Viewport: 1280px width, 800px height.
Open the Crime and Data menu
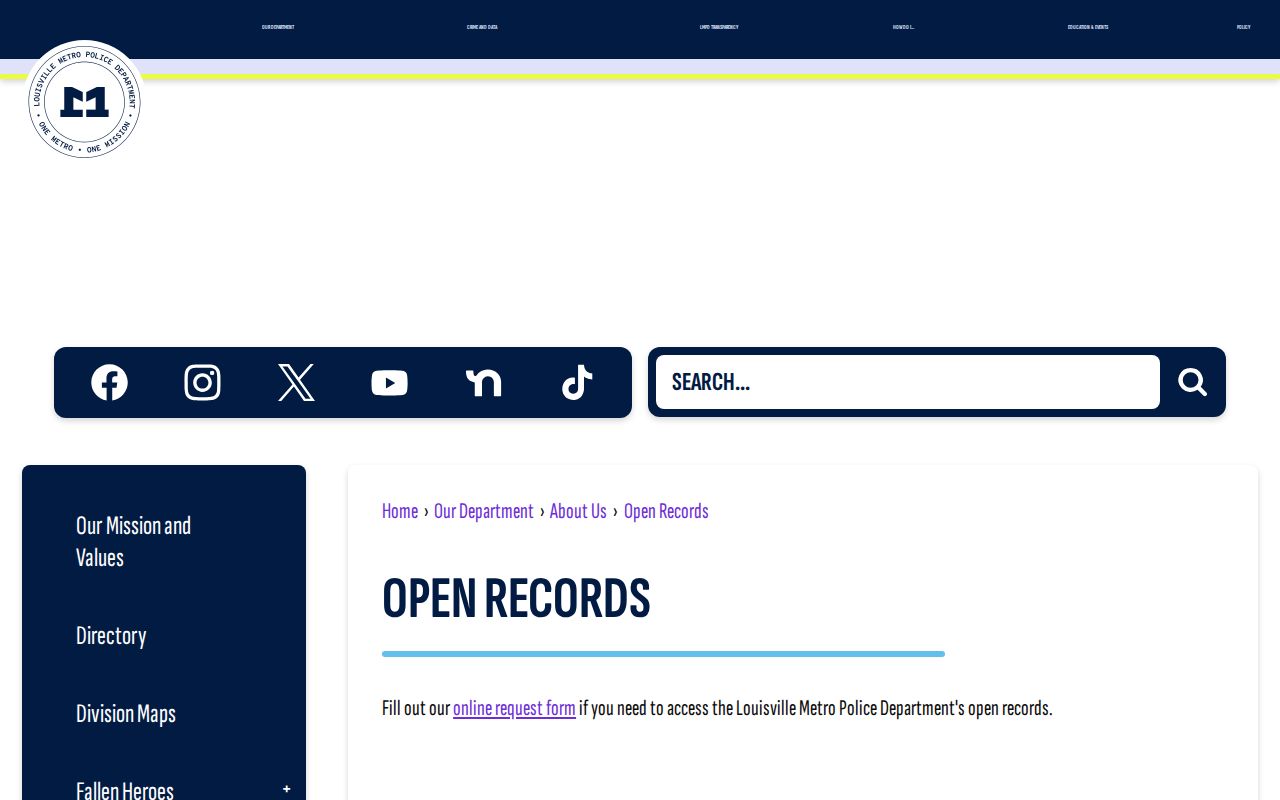click(x=482, y=27)
